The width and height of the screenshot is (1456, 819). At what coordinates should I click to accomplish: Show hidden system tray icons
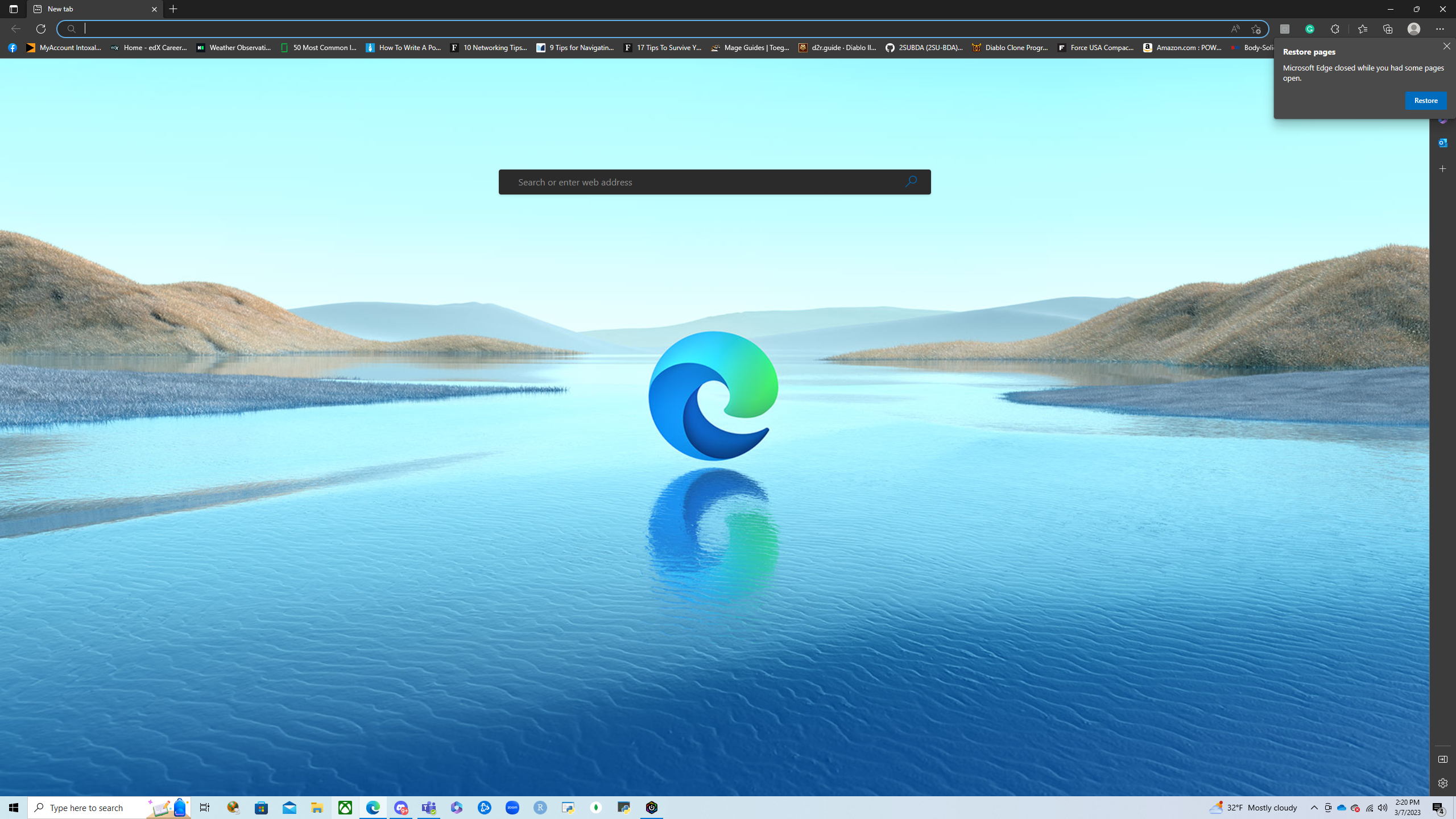[x=1314, y=808]
